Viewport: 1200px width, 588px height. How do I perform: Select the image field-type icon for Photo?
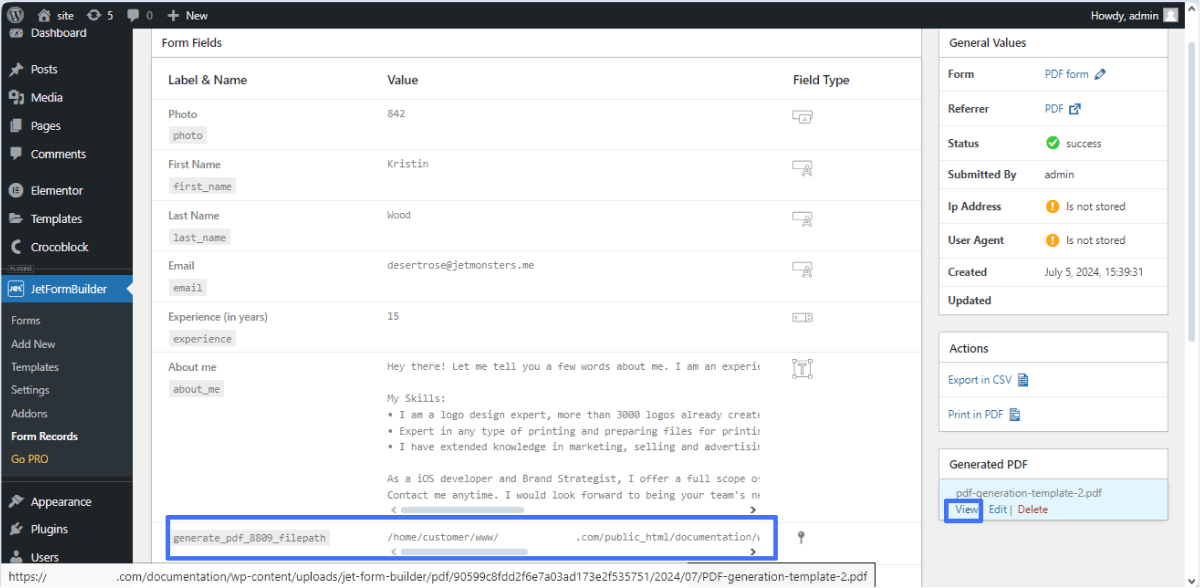click(802, 116)
